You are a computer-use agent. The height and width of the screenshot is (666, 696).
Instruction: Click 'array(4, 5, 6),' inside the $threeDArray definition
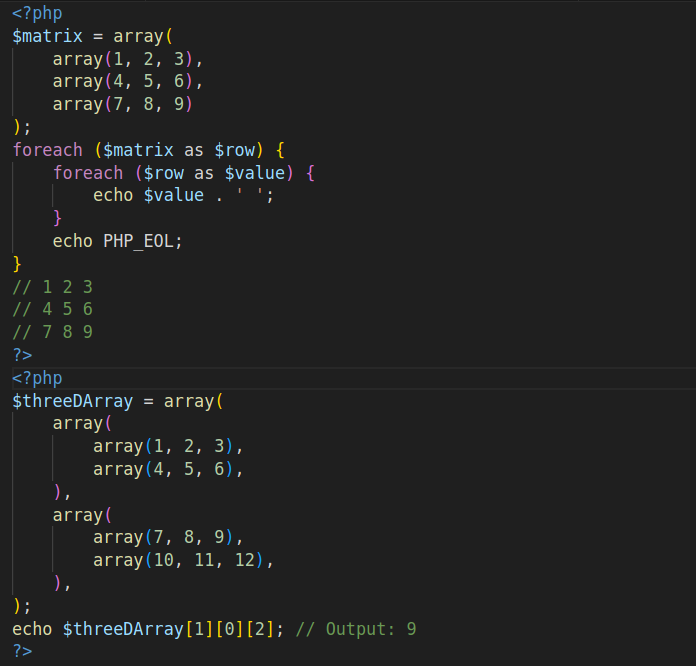pos(168,469)
